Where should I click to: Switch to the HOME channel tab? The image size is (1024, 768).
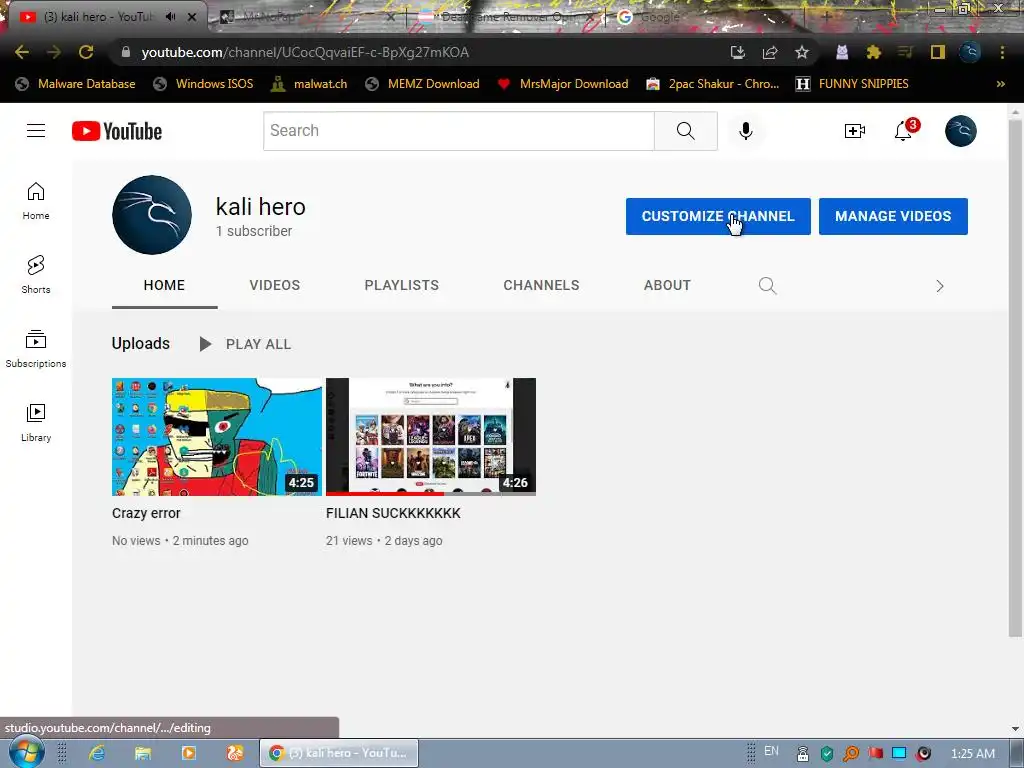point(164,285)
